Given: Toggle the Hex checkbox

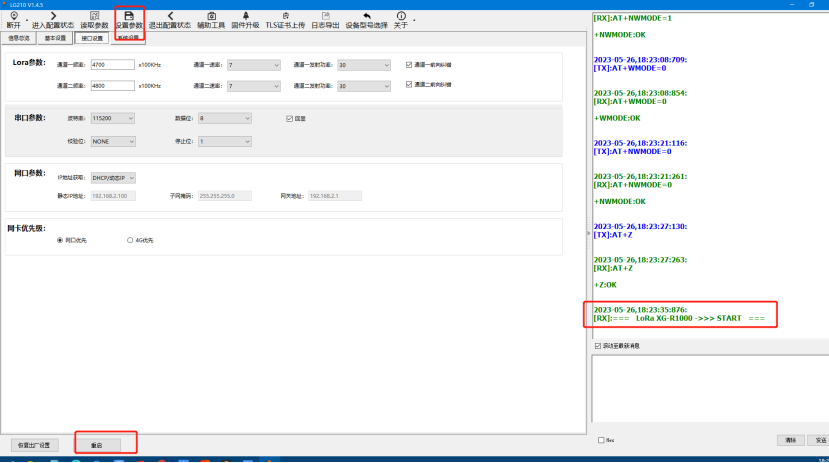Looking at the screenshot, I should tap(601, 440).
